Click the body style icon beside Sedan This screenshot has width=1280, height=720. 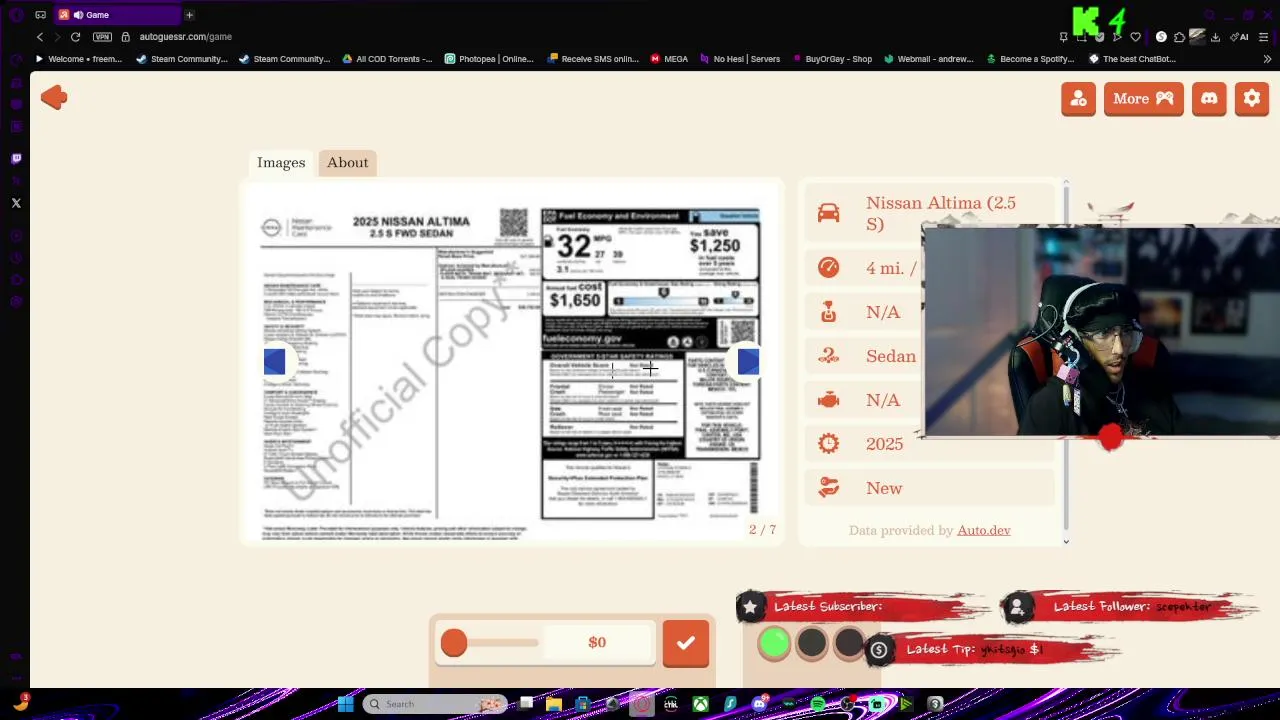(828, 355)
